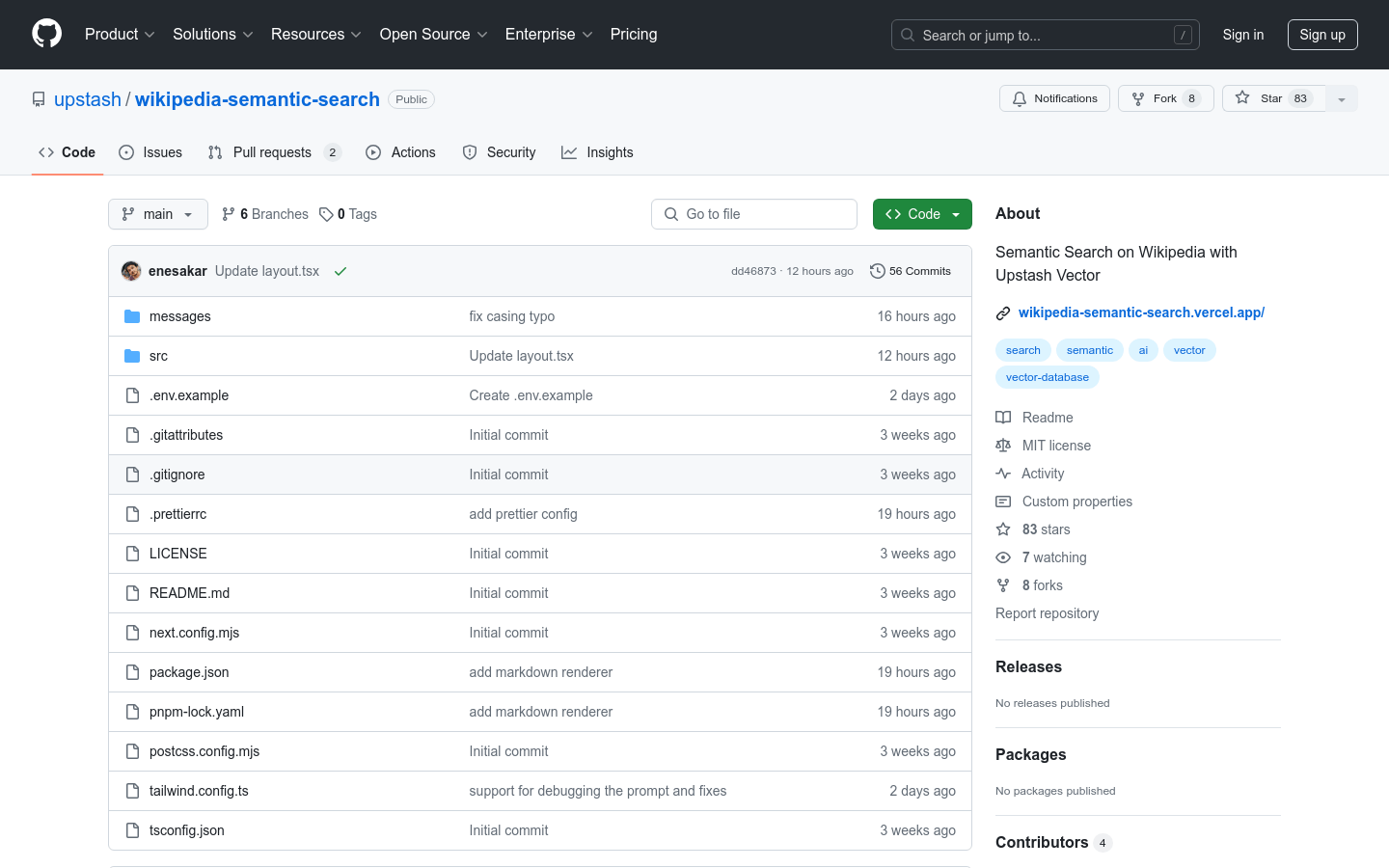
Task: Open the enesakar commit author link
Action: pyautogui.click(x=177, y=271)
